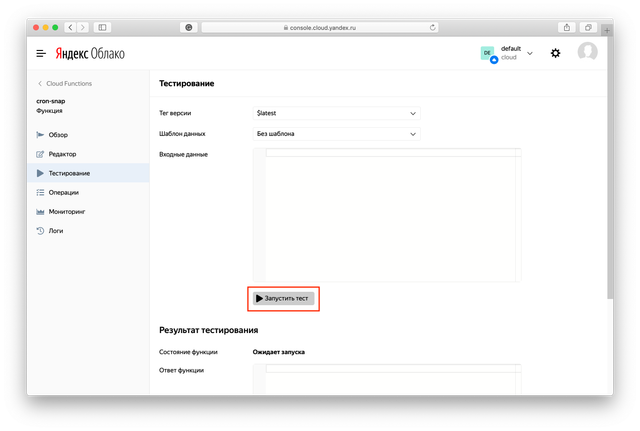This screenshot has height=431, width=640.
Task: Expand the Шаблон данных dropdown
Action: point(337,133)
